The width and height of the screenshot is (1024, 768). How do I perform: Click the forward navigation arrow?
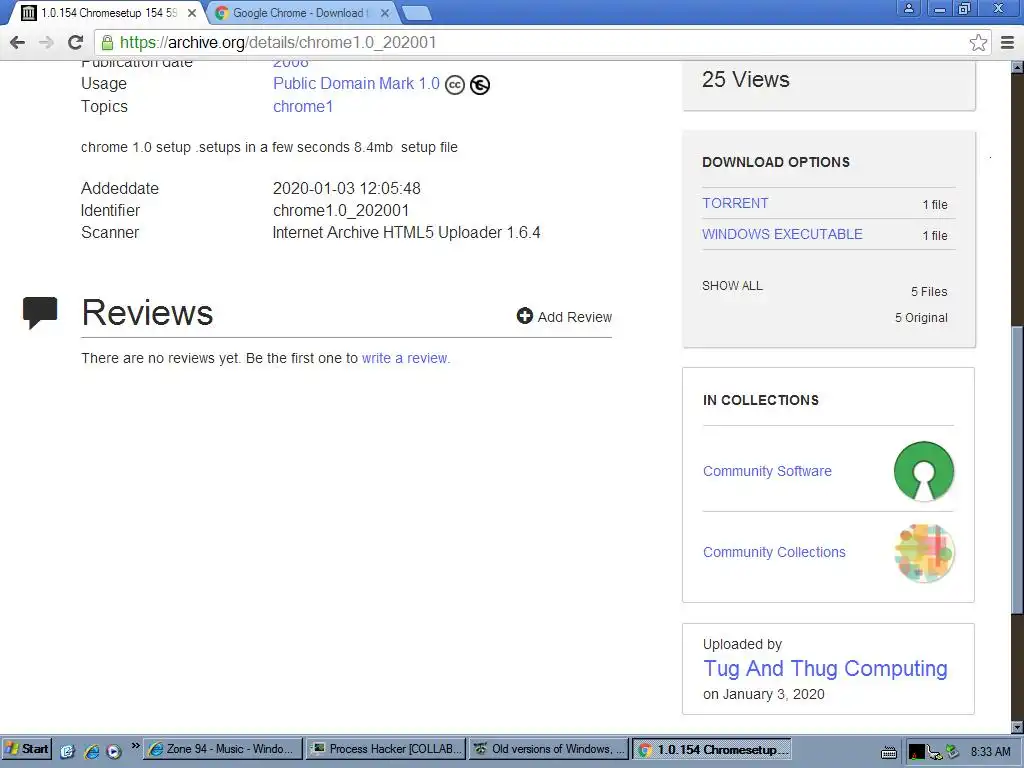(46, 42)
